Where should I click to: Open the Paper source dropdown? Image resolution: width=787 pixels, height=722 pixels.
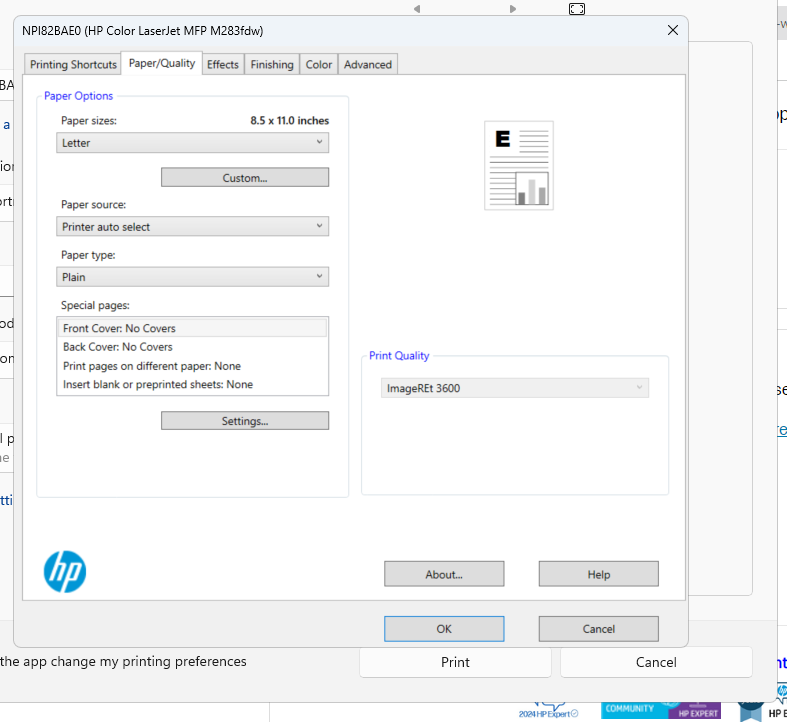pos(193,226)
